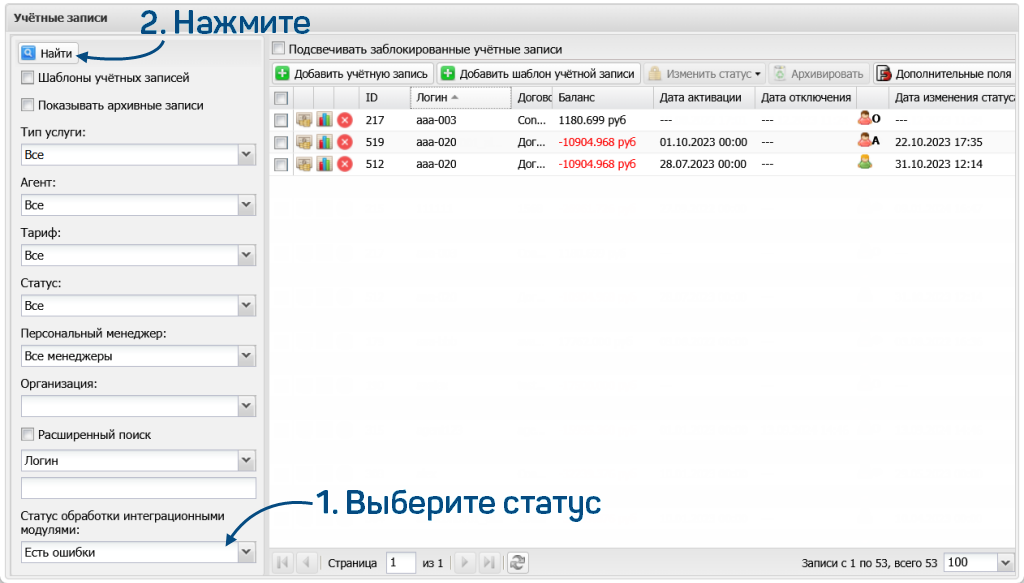Viewport: 1024px width, 583px height.
Task: Click the red delete icon for account 217
Action: [x=345, y=120]
